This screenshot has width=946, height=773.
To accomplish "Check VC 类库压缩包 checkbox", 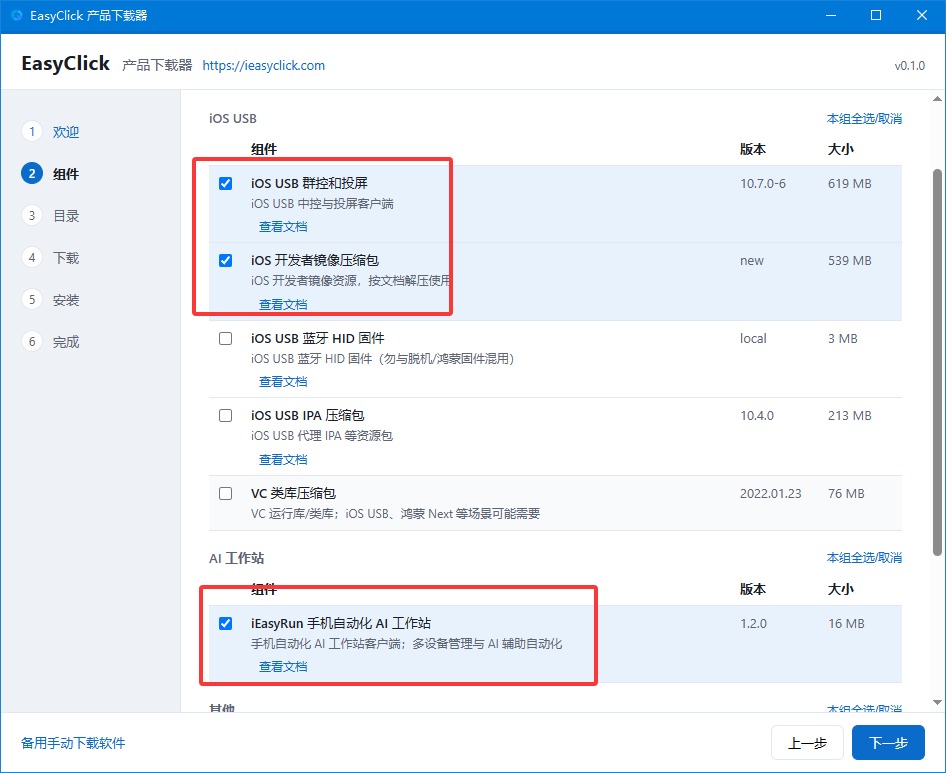I will [226, 494].
